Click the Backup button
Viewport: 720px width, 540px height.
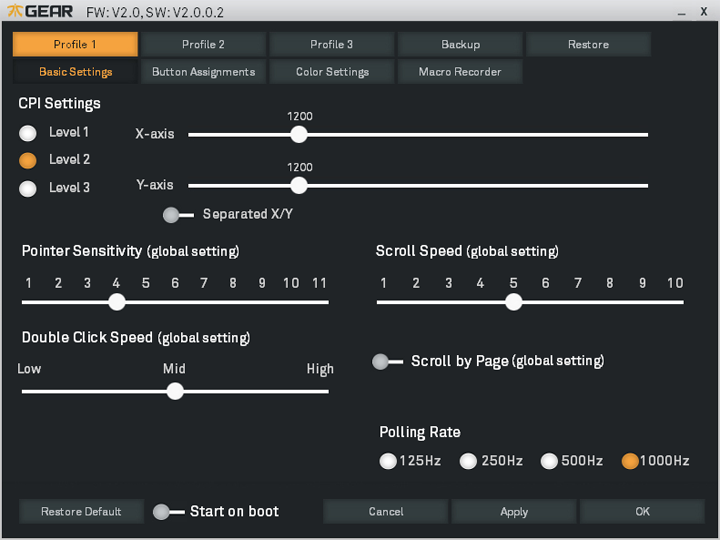(x=460, y=44)
